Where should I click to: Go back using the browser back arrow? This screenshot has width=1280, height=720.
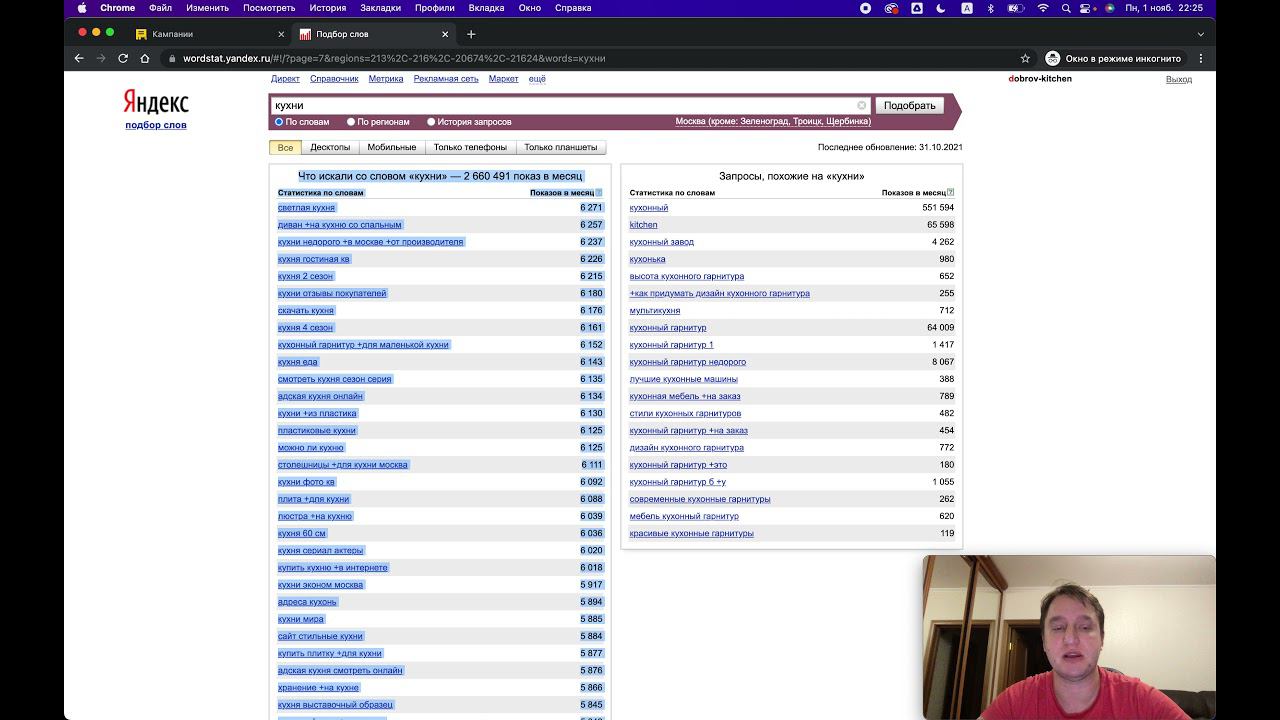click(79, 58)
